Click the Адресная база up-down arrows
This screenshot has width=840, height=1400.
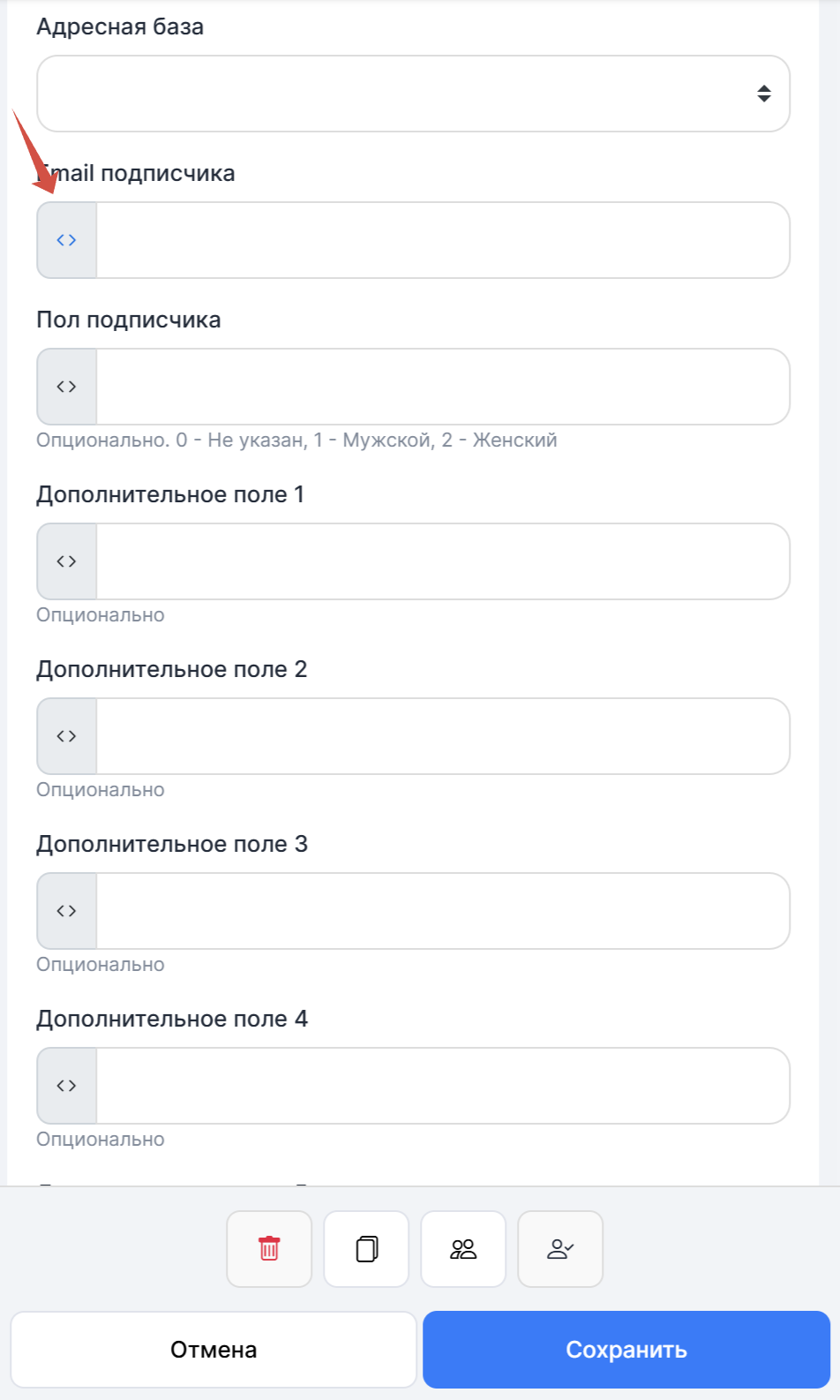pyautogui.click(x=764, y=94)
